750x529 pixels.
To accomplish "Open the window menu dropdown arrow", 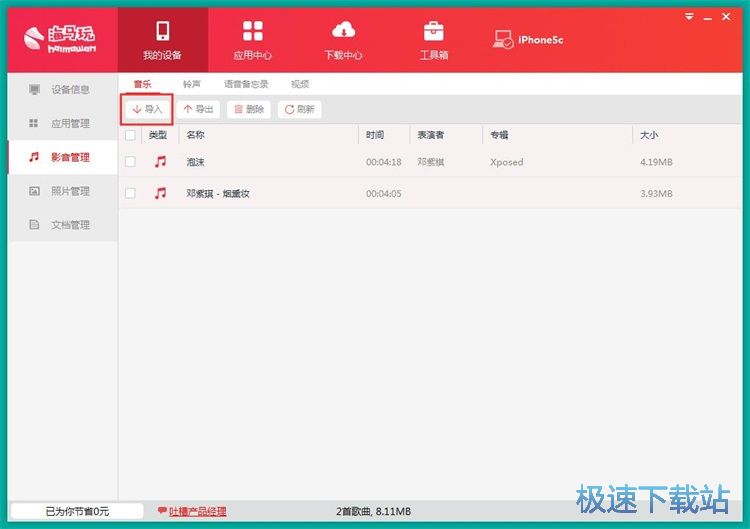I will [x=689, y=17].
